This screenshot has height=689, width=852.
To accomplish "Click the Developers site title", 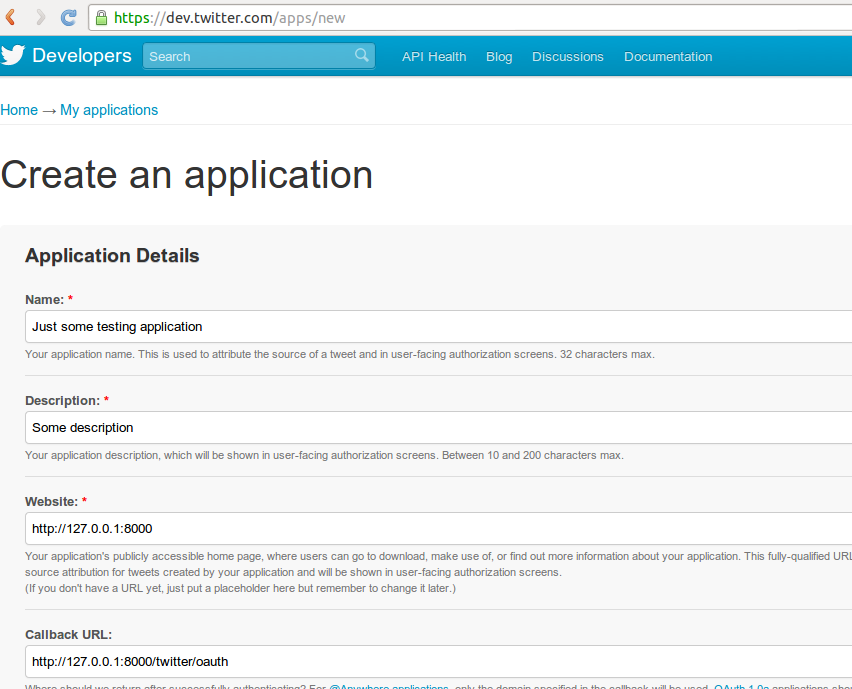I will pyautogui.click(x=82, y=55).
